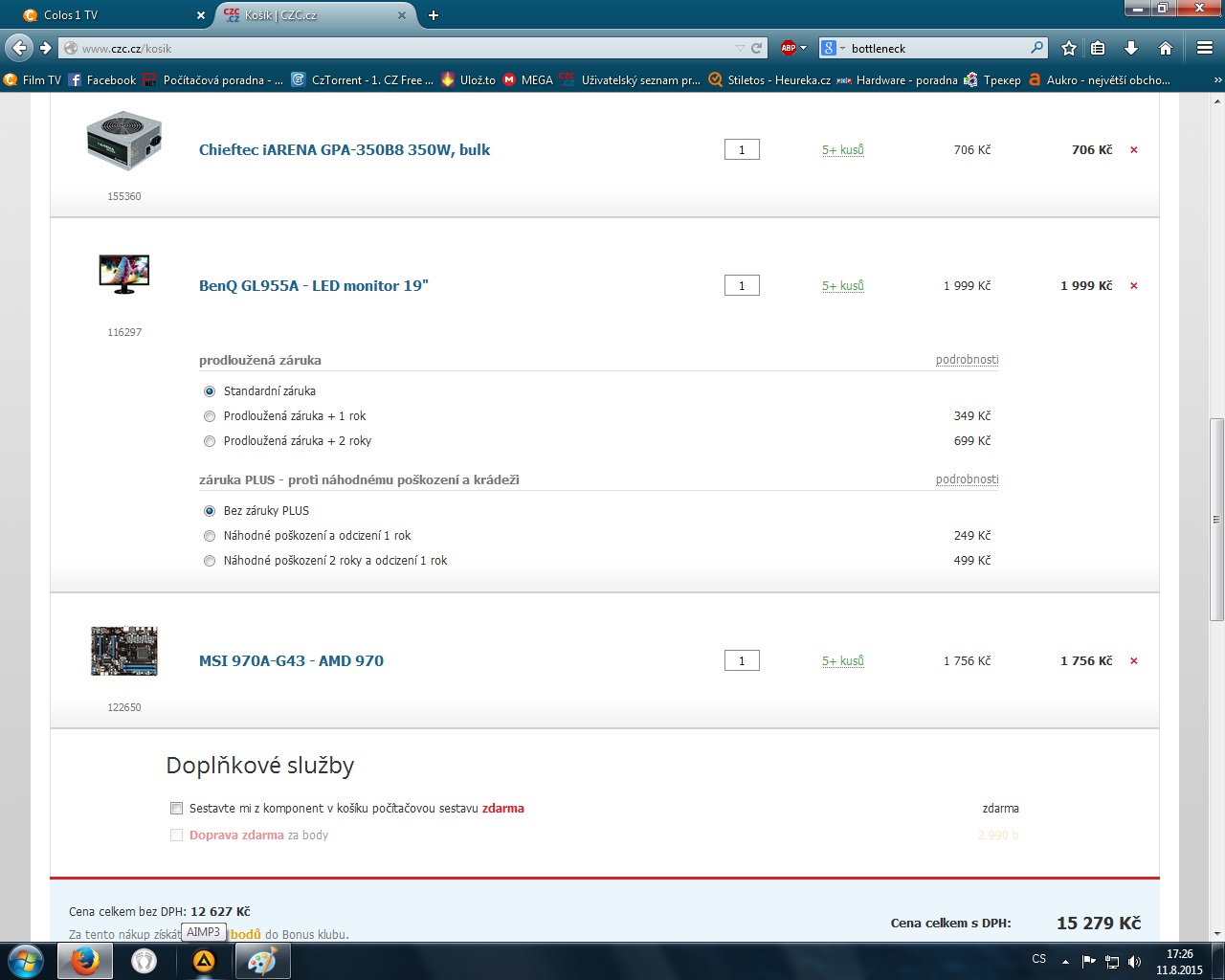This screenshot has height=980, width=1225.
Task: Click the Chieftec quantity field
Action: click(742, 150)
